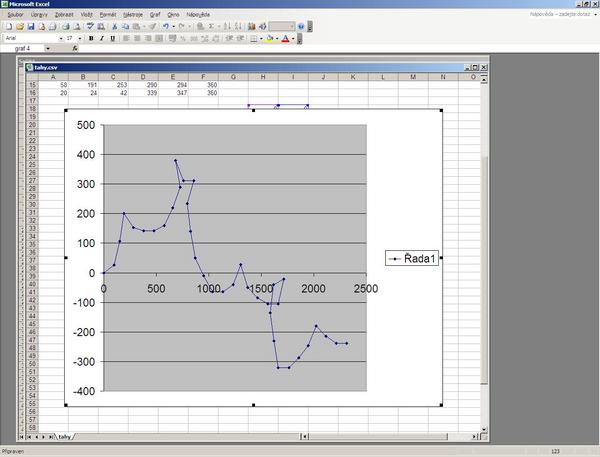This screenshot has width=600, height=457.
Task: Toggle Underline formatting
Action: coord(112,38)
